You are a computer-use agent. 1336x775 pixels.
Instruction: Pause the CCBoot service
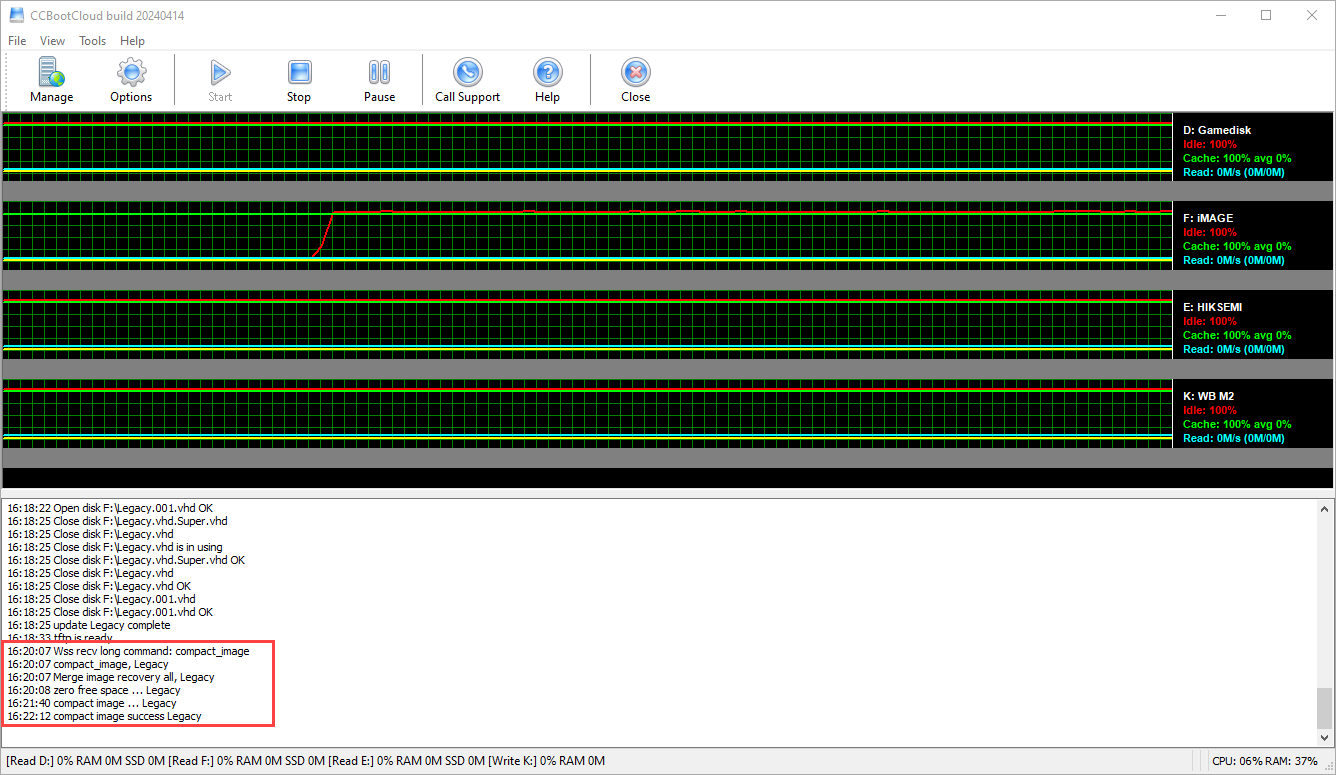[379, 79]
